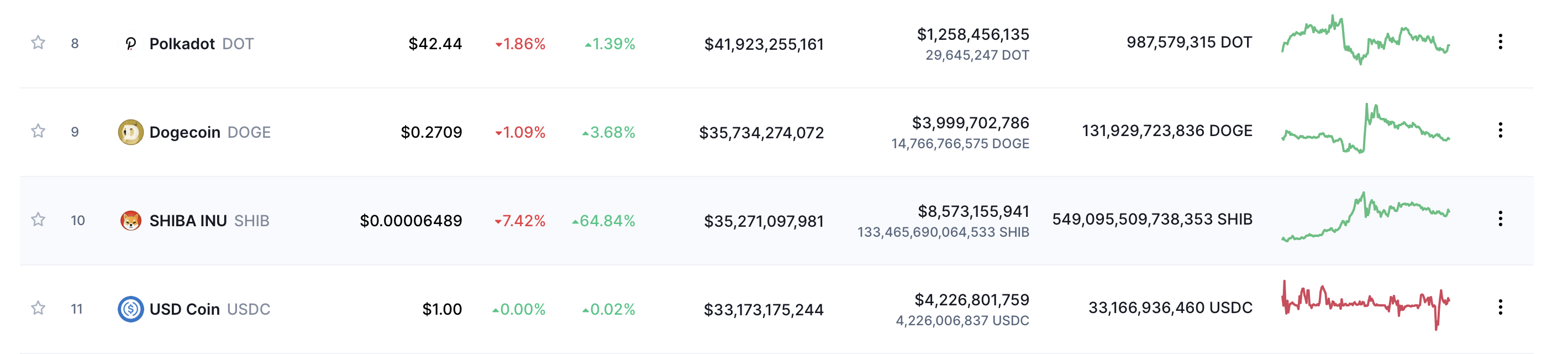This screenshot has height=354, width=1568.
Task: Toggle the SHIBA INU watchlist star
Action: [38, 220]
